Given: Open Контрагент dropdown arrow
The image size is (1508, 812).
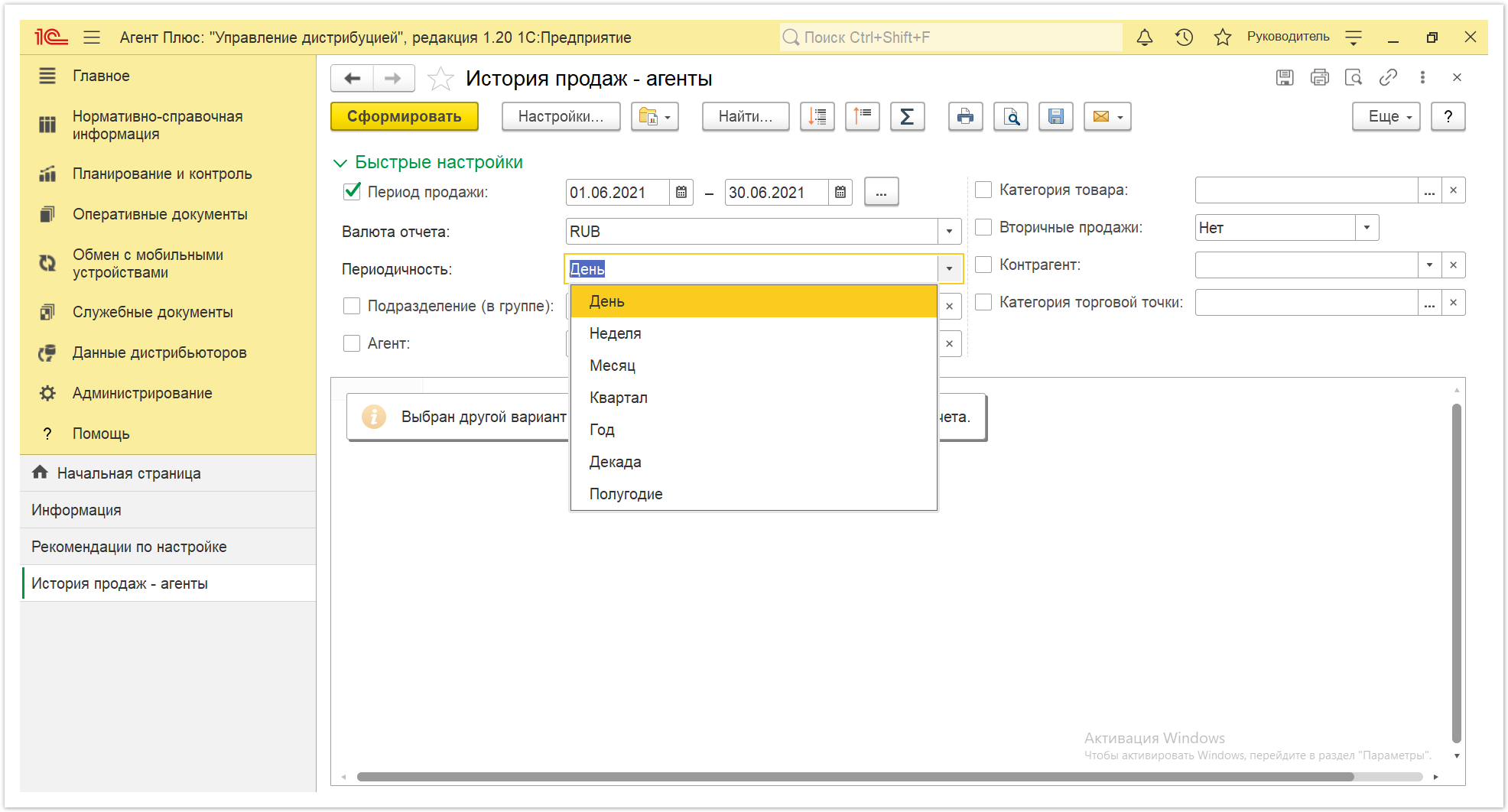Looking at the screenshot, I should coord(1429,265).
